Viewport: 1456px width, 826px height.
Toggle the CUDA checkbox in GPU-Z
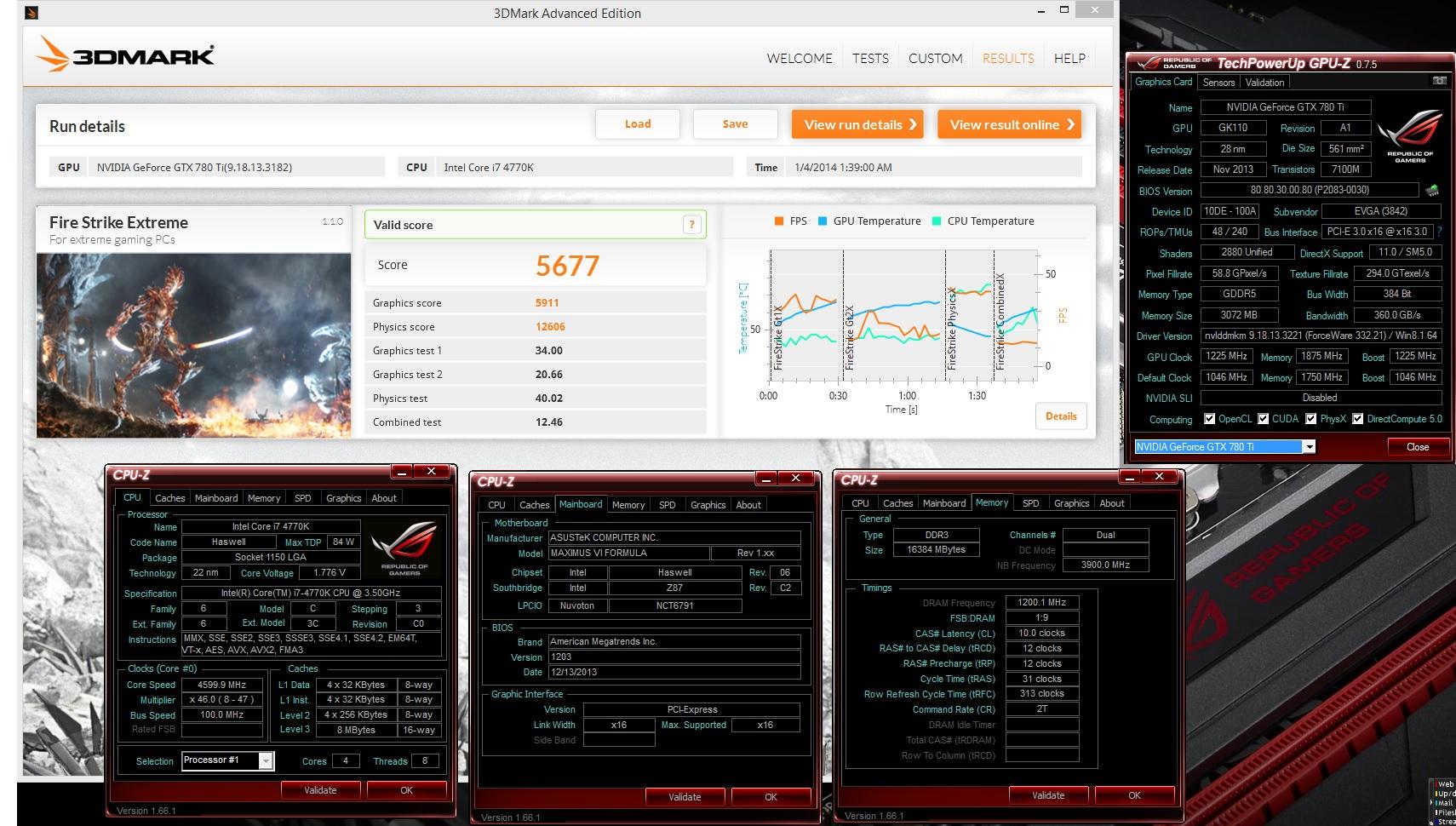pyautogui.click(x=1263, y=419)
